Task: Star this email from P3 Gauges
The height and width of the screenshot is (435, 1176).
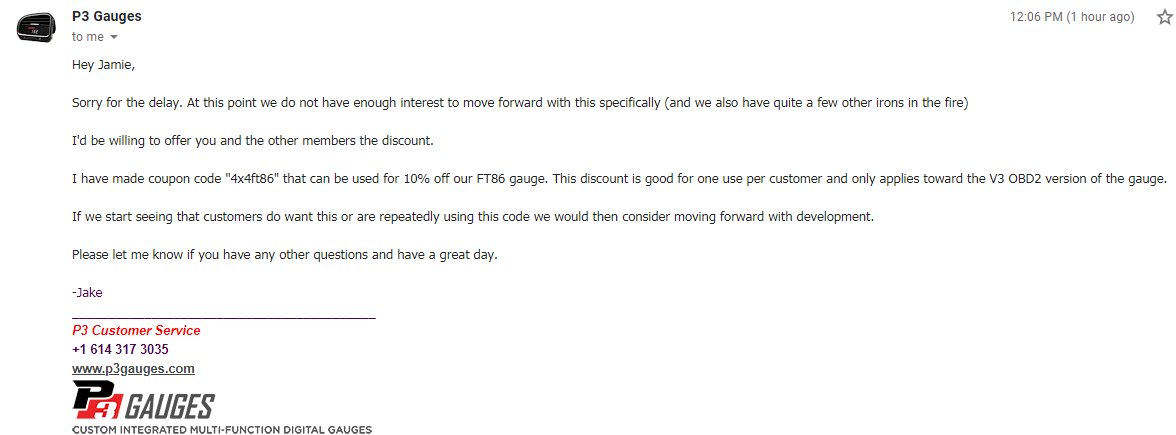Action: coord(1164,17)
